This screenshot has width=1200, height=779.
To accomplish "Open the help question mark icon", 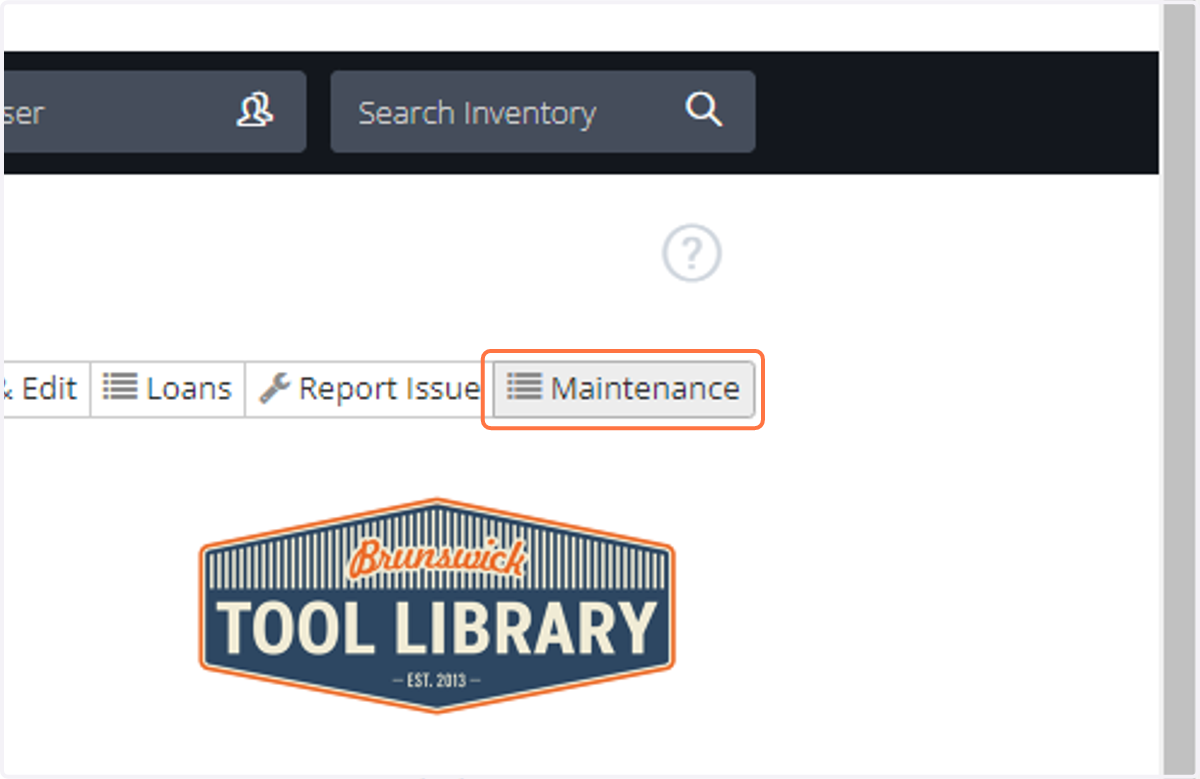I will pyautogui.click(x=691, y=253).
